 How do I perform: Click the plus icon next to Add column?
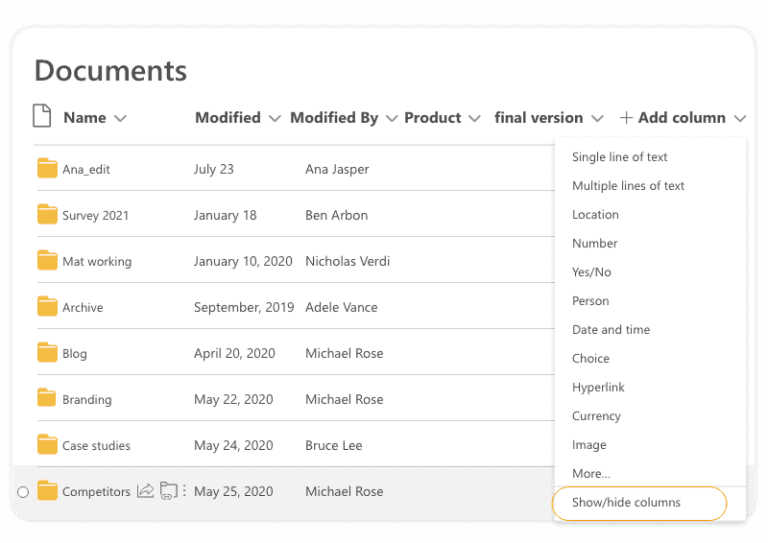point(626,118)
